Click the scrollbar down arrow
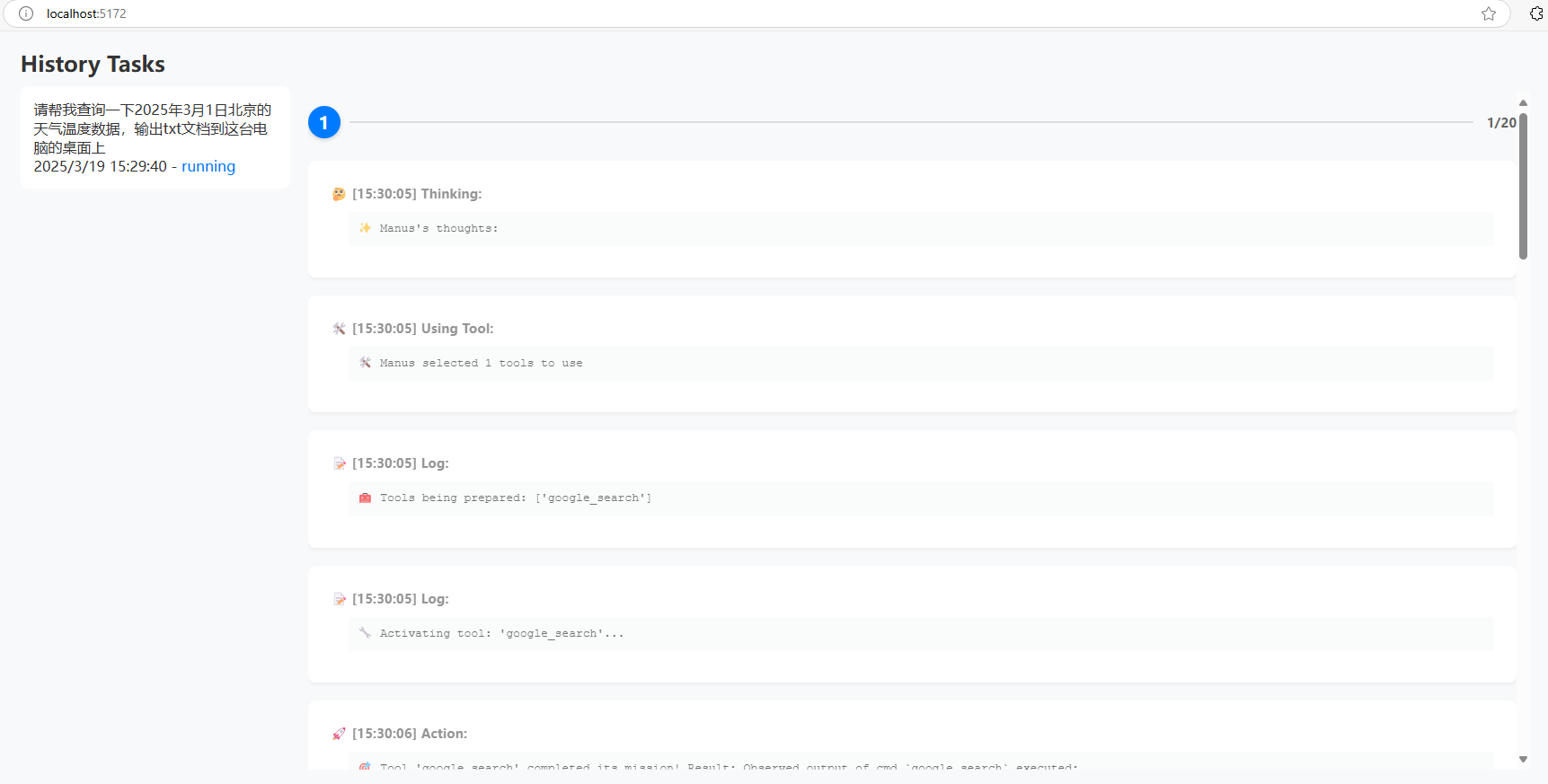 click(x=1523, y=760)
